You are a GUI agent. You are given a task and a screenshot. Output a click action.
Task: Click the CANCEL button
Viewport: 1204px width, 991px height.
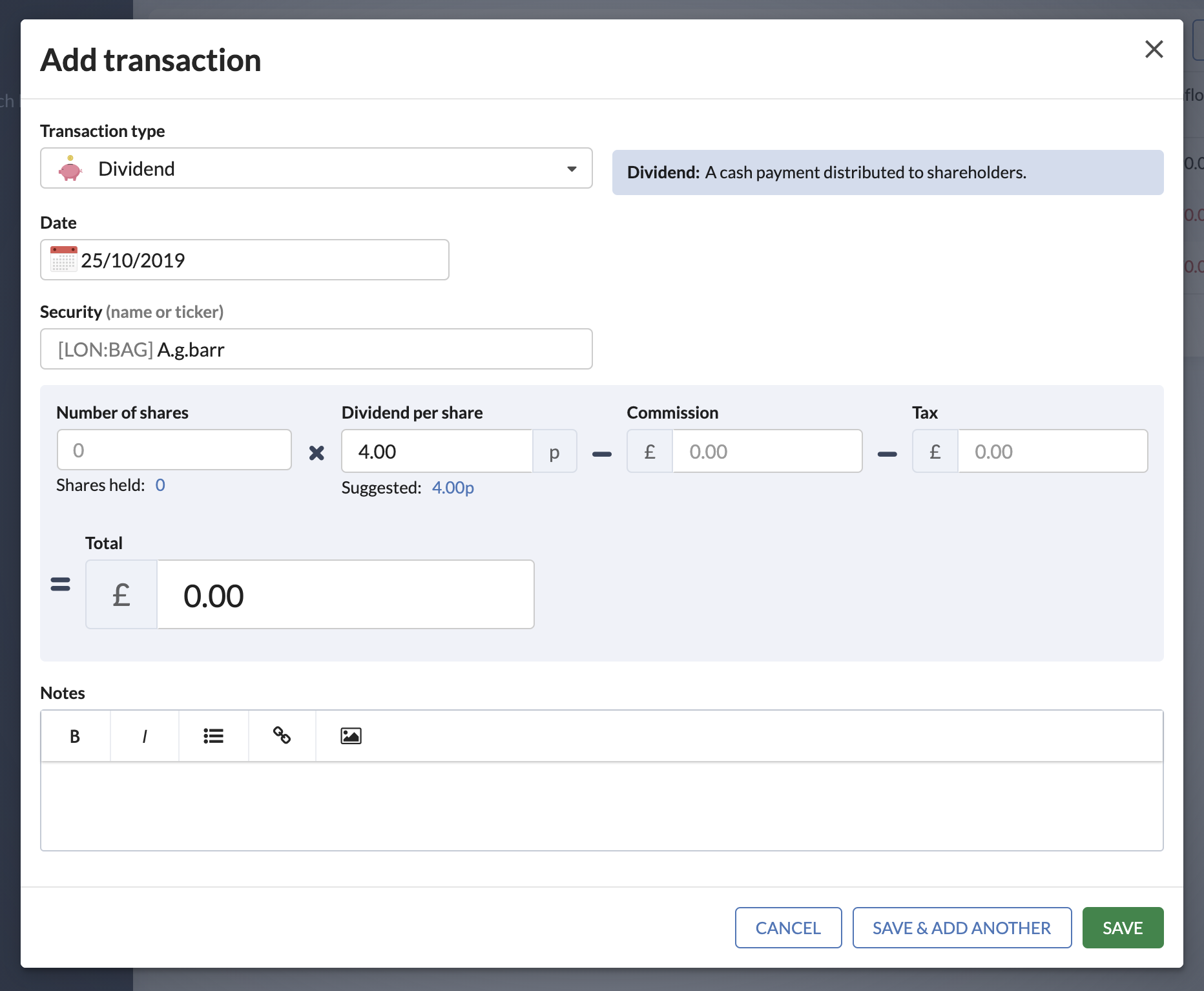tap(788, 928)
